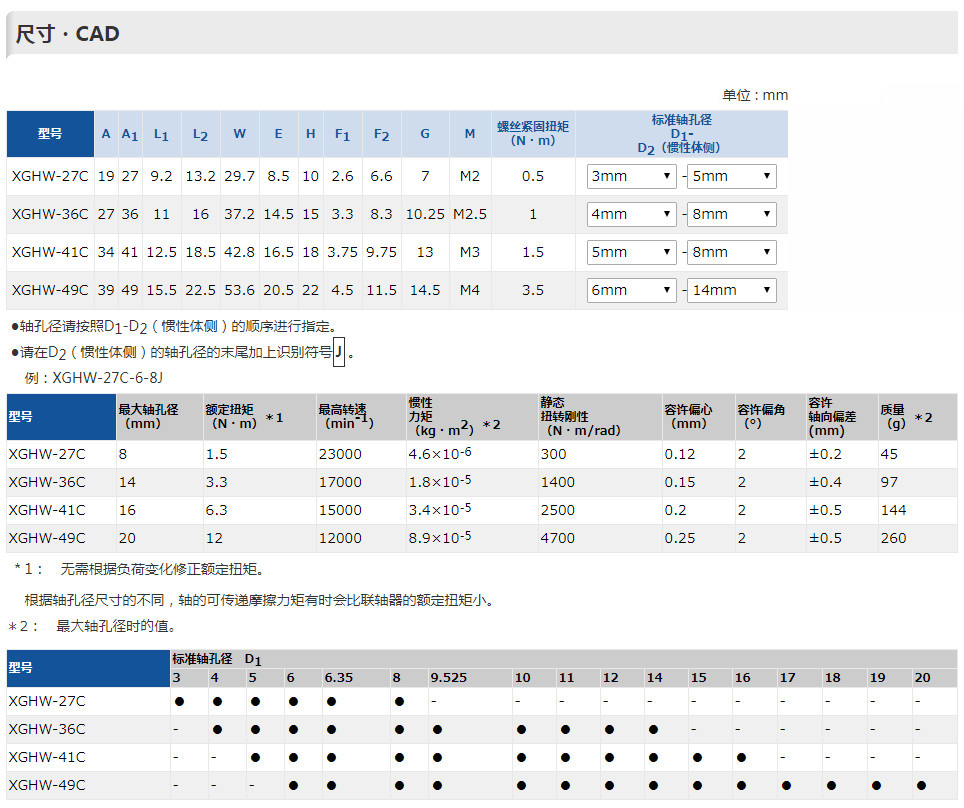Viewport: 964px width, 808px height.
Task: Click the 螺丝紧固扭矩 column header
Action: (532, 133)
